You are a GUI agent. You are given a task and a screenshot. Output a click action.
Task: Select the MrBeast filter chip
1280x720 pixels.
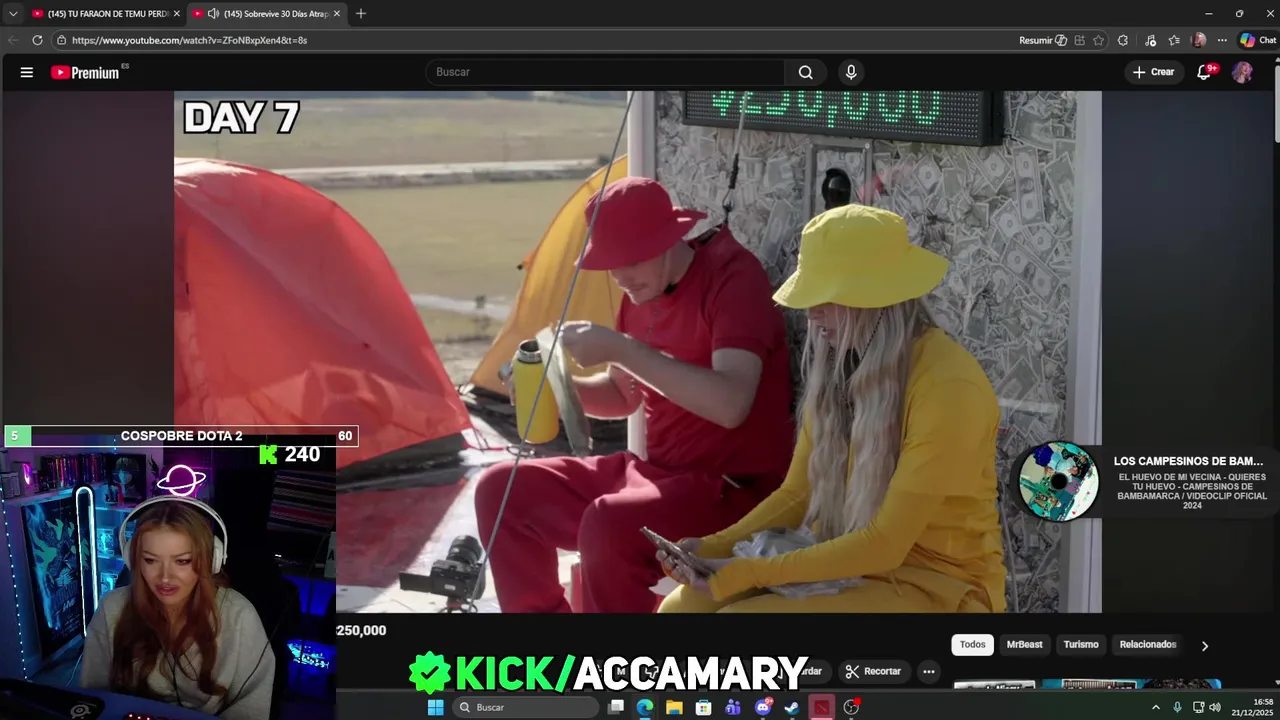1024,645
